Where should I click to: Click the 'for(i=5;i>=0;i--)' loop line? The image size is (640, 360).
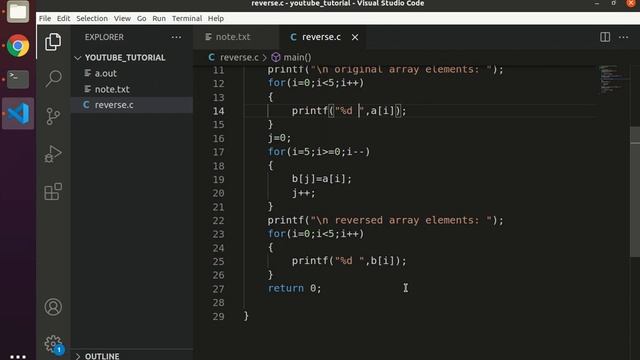click(x=319, y=152)
